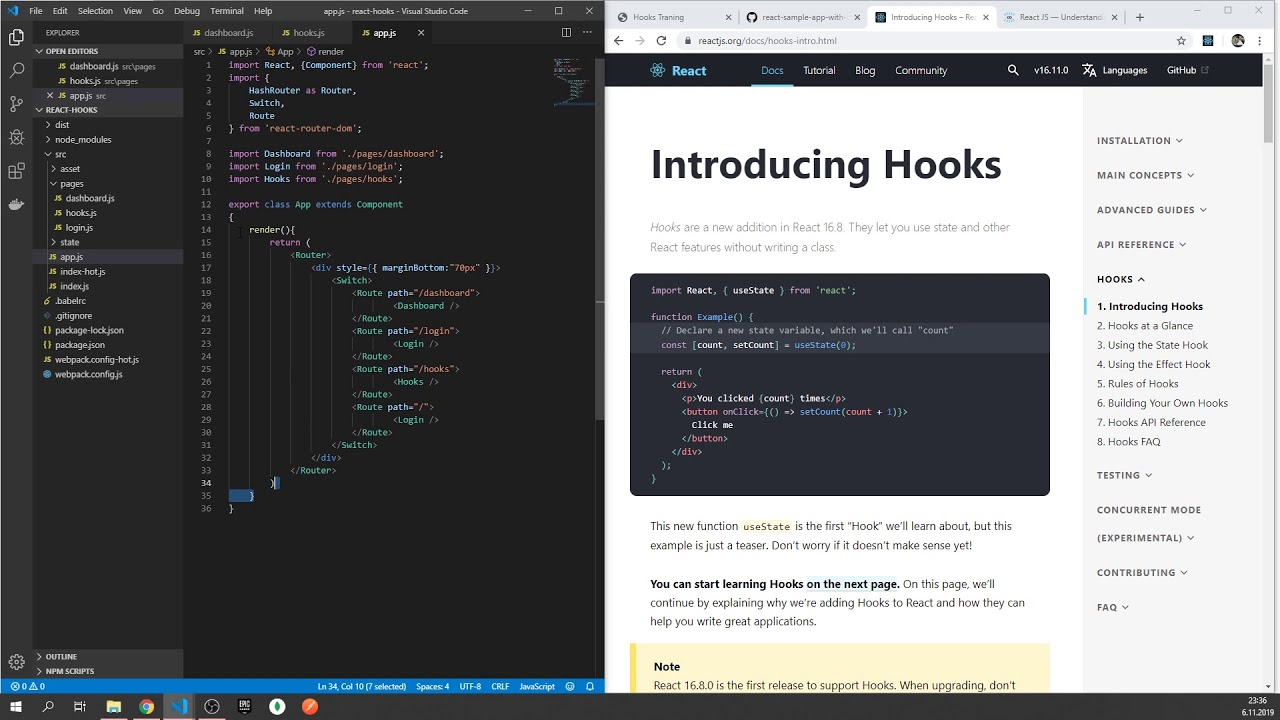Expand the INSTALLATION docs section

point(1139,141)
